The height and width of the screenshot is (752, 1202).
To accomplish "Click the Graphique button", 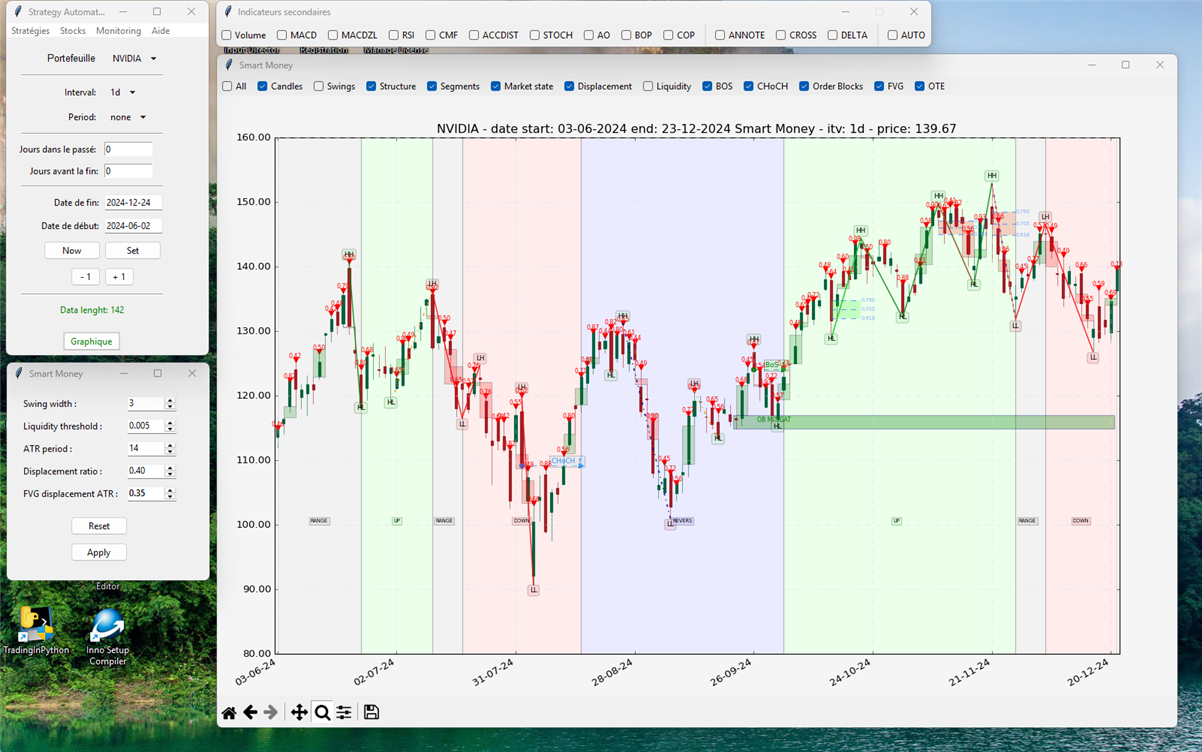I will tap(91, 342).
